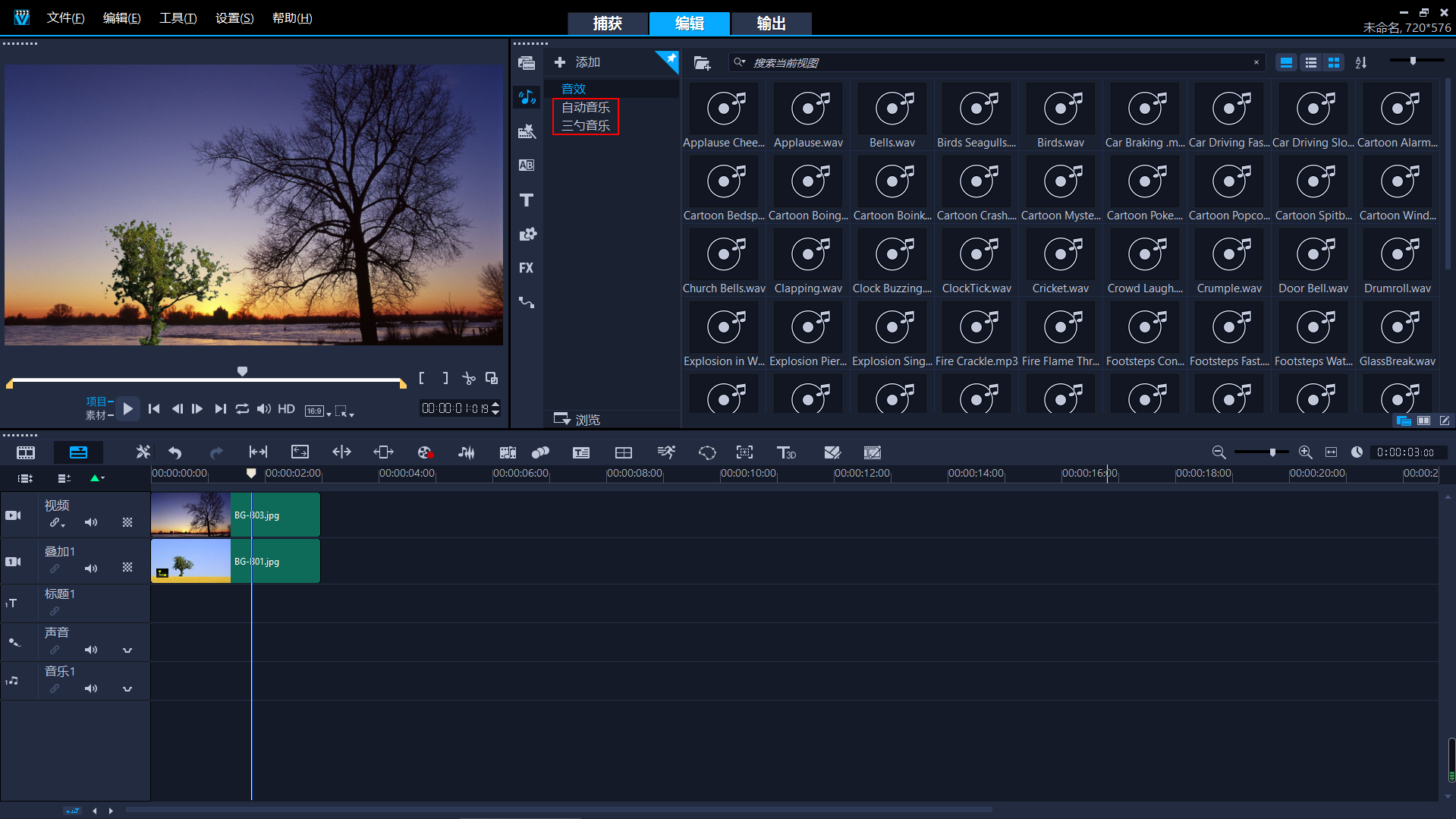
Task: Undo the last action
Action: point(175,452)
